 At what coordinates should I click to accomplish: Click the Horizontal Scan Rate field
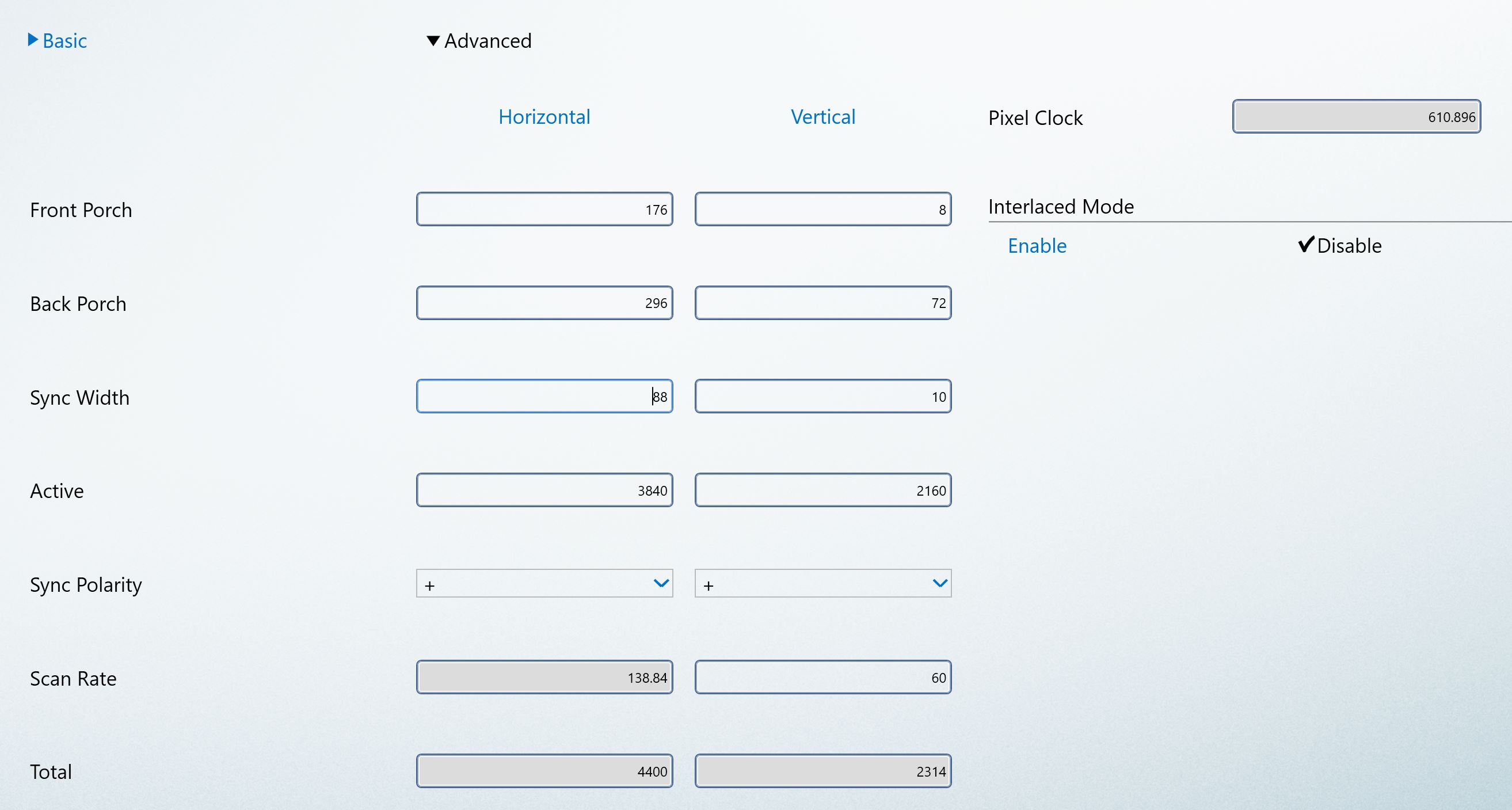coord(544,678)
